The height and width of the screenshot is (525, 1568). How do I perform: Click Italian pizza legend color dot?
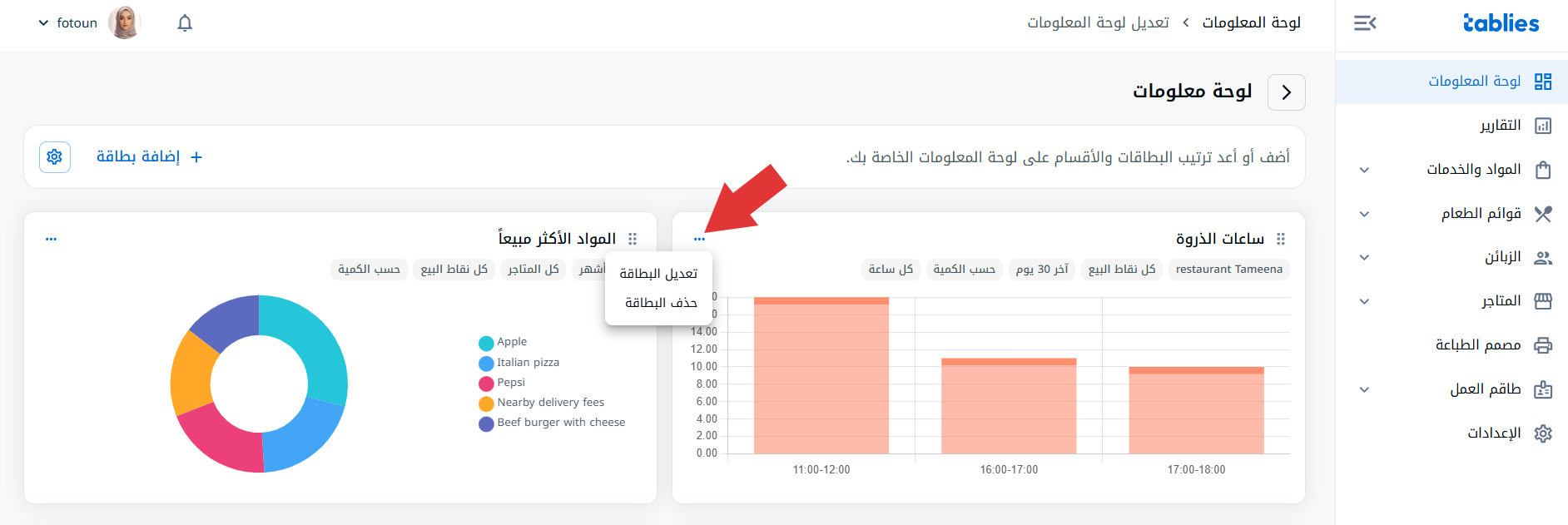click(486, 364)
